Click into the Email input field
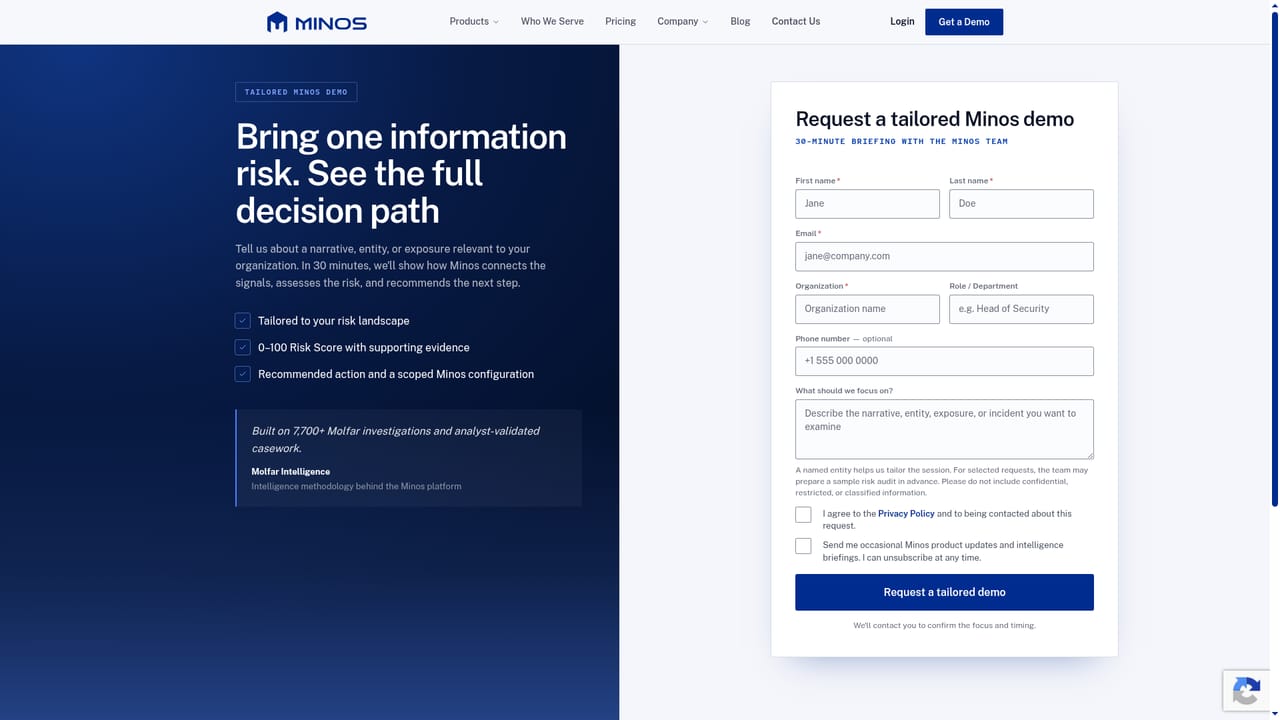This screenshot has width=1280, height=720. pos(944,256)
